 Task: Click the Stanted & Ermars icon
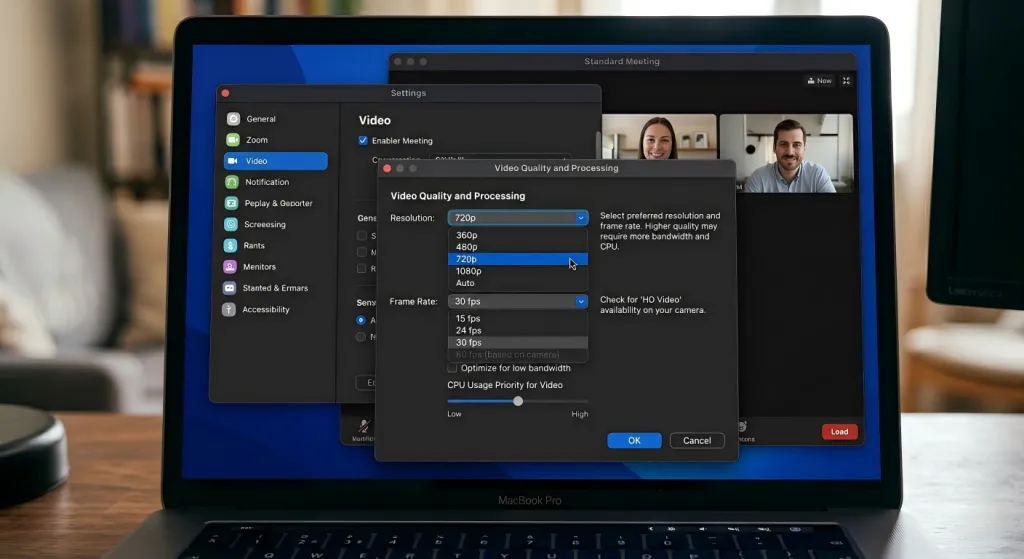tap(229, 288)
